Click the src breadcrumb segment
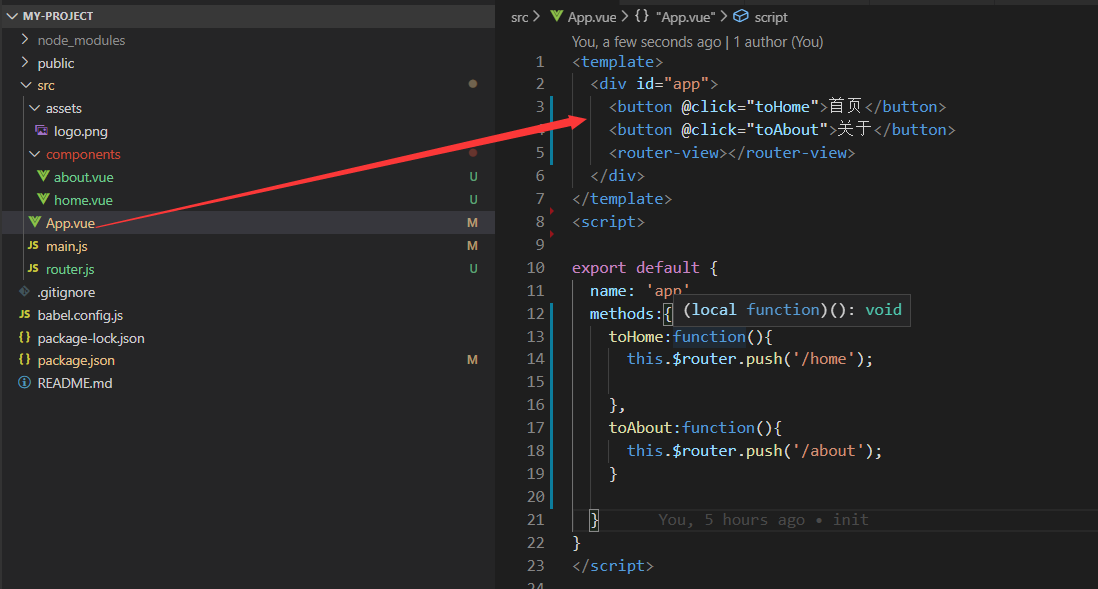Screen dimensions: 1098x589 point(520,18)
